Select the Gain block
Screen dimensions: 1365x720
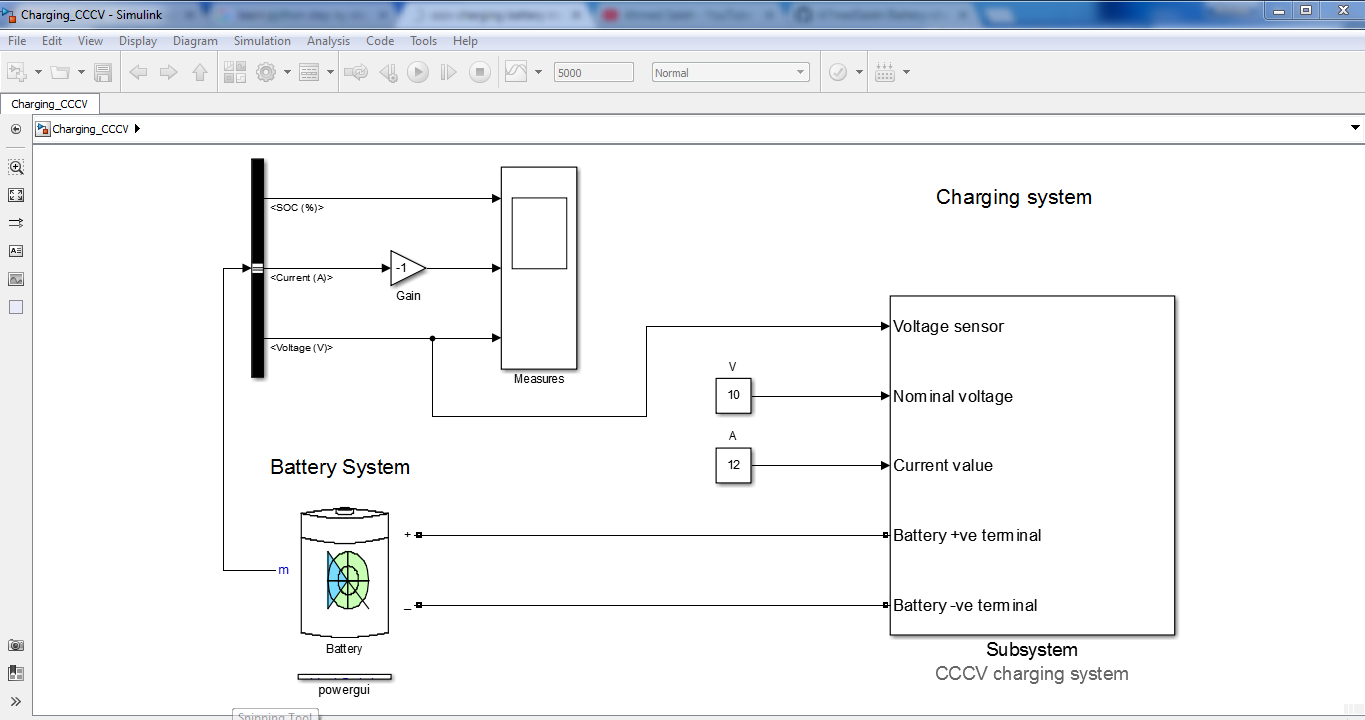click(x=408, y=268)
